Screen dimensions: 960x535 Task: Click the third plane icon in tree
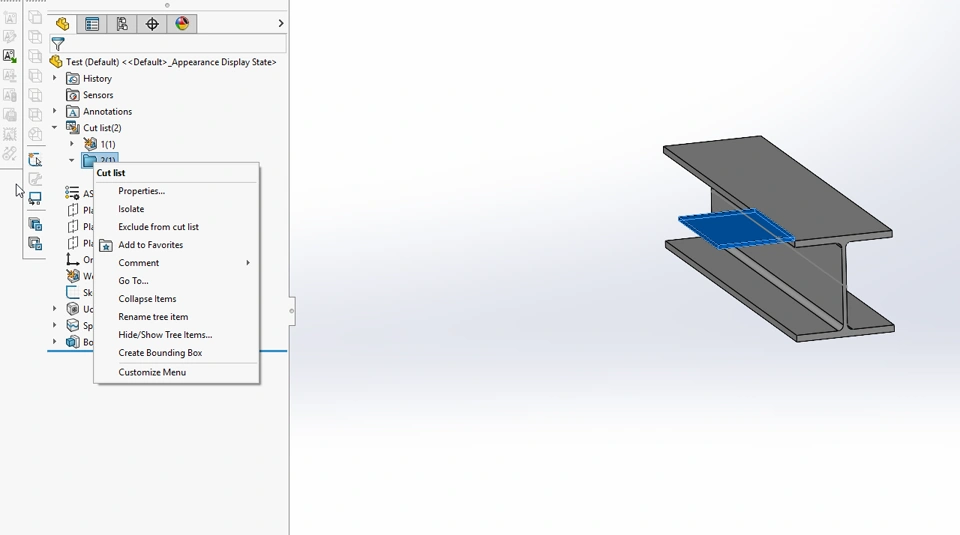(72, 243)
